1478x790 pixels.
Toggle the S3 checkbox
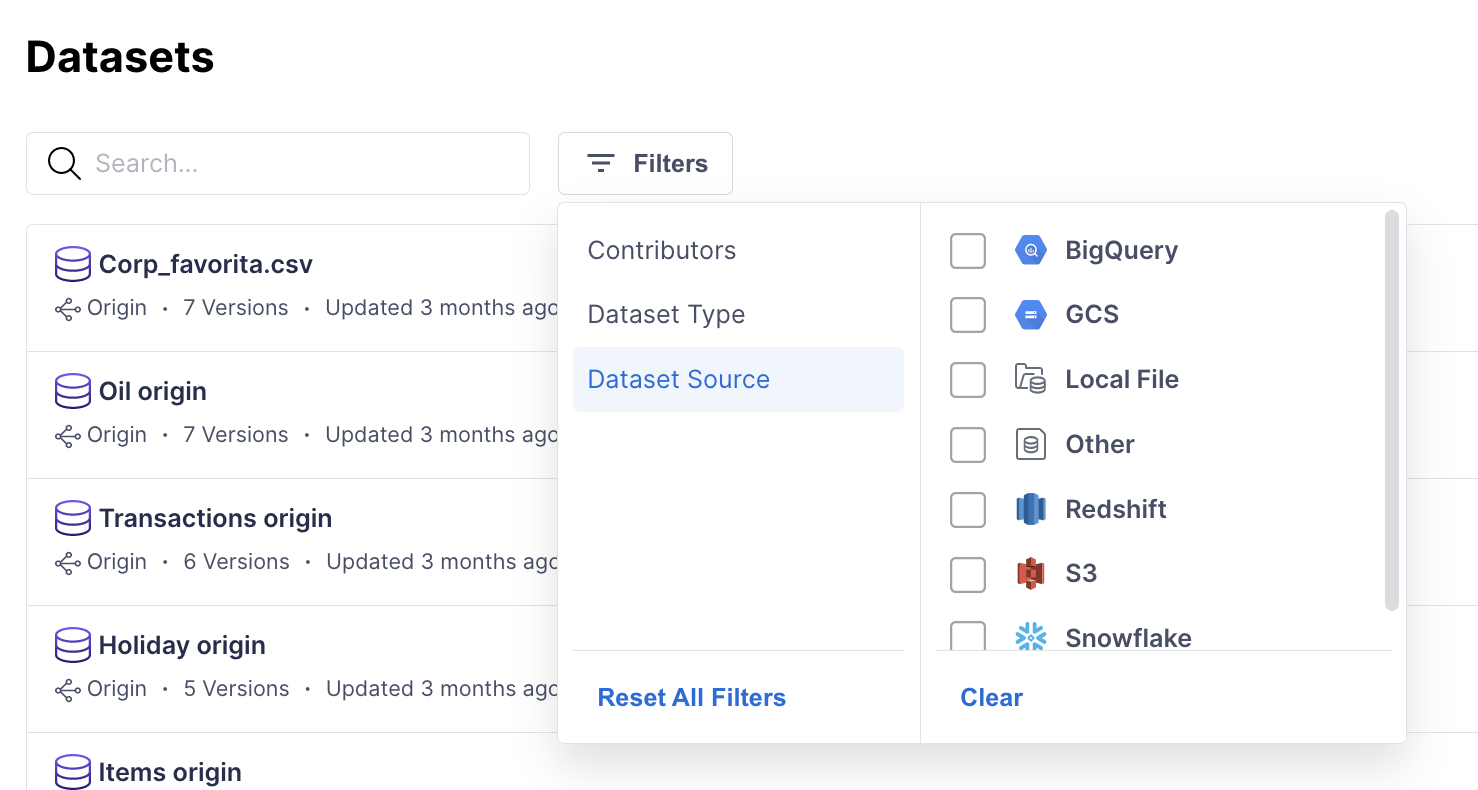tap(967, 574)
